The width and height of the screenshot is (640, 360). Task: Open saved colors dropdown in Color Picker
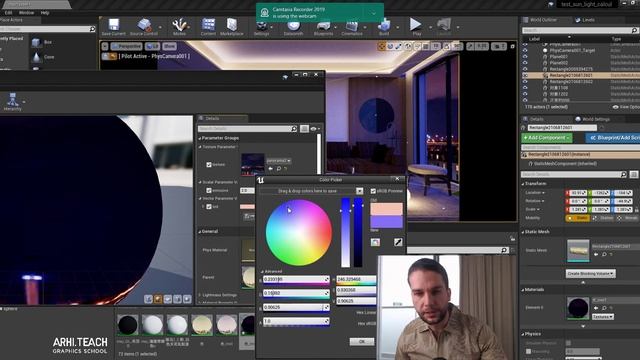pyautogui.click(x=359, y=191)
